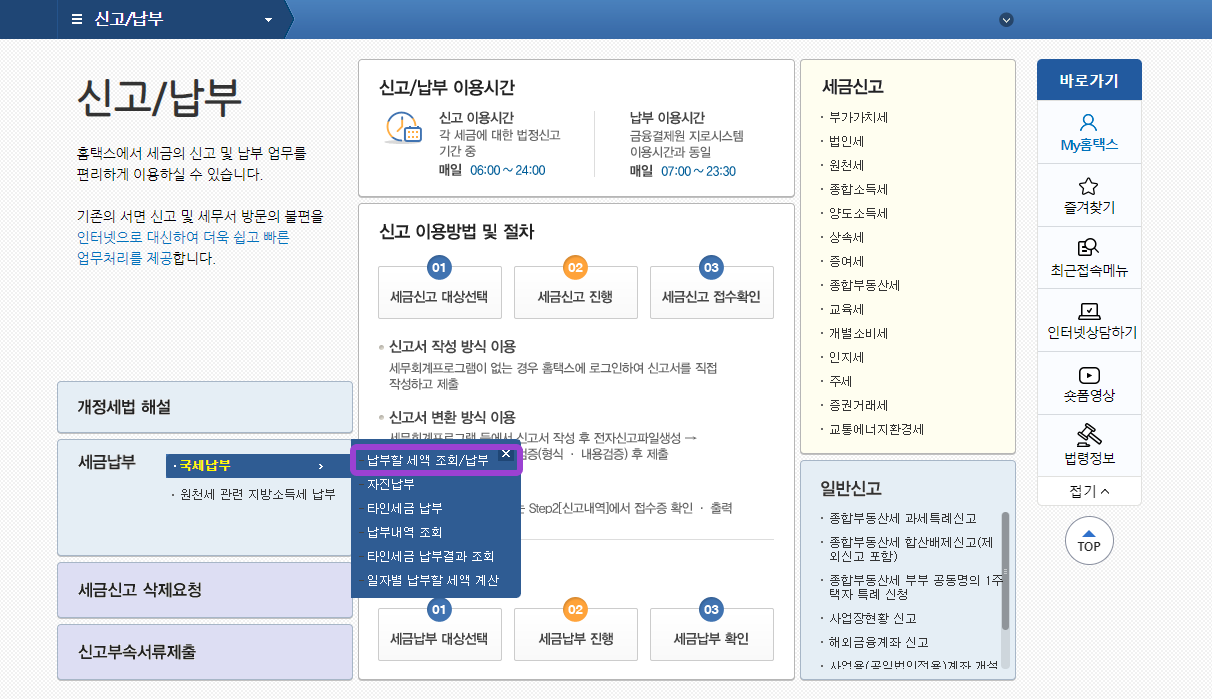Image resolution: width=1212 pixels, height=699 pixels.
Task: Open the 신고/납부 dropdown arrow
Action: point(265,18)
